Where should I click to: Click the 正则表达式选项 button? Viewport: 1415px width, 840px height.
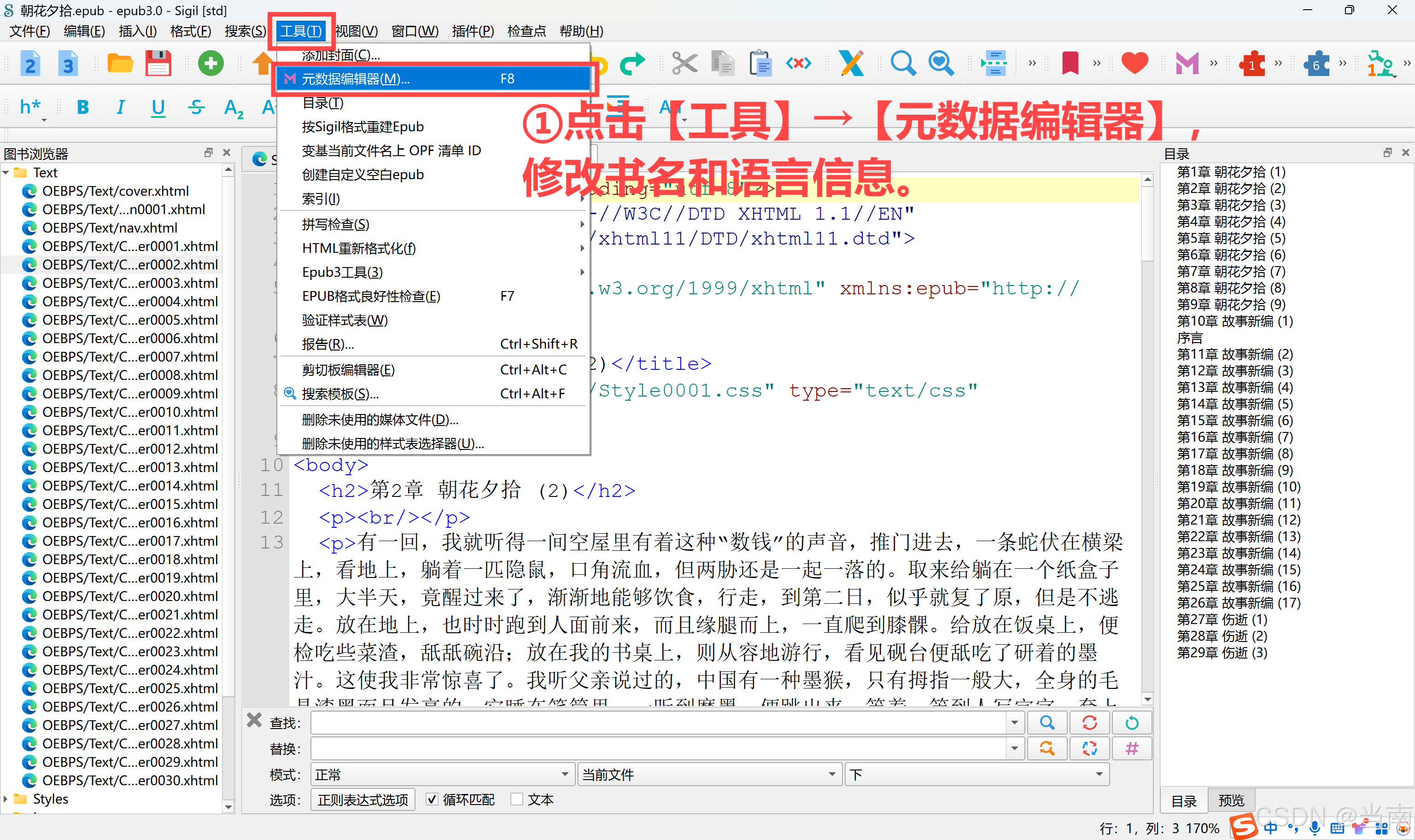pyautogui.click(x=362, y=799)
